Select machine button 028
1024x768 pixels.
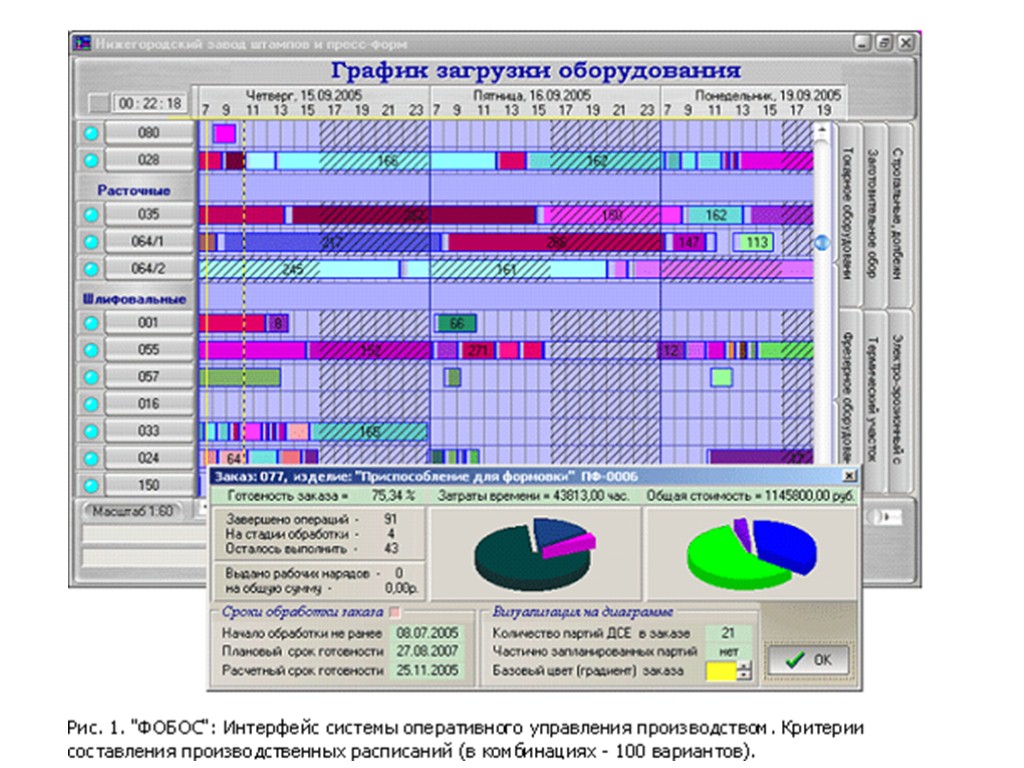click(x=149, y=160)
